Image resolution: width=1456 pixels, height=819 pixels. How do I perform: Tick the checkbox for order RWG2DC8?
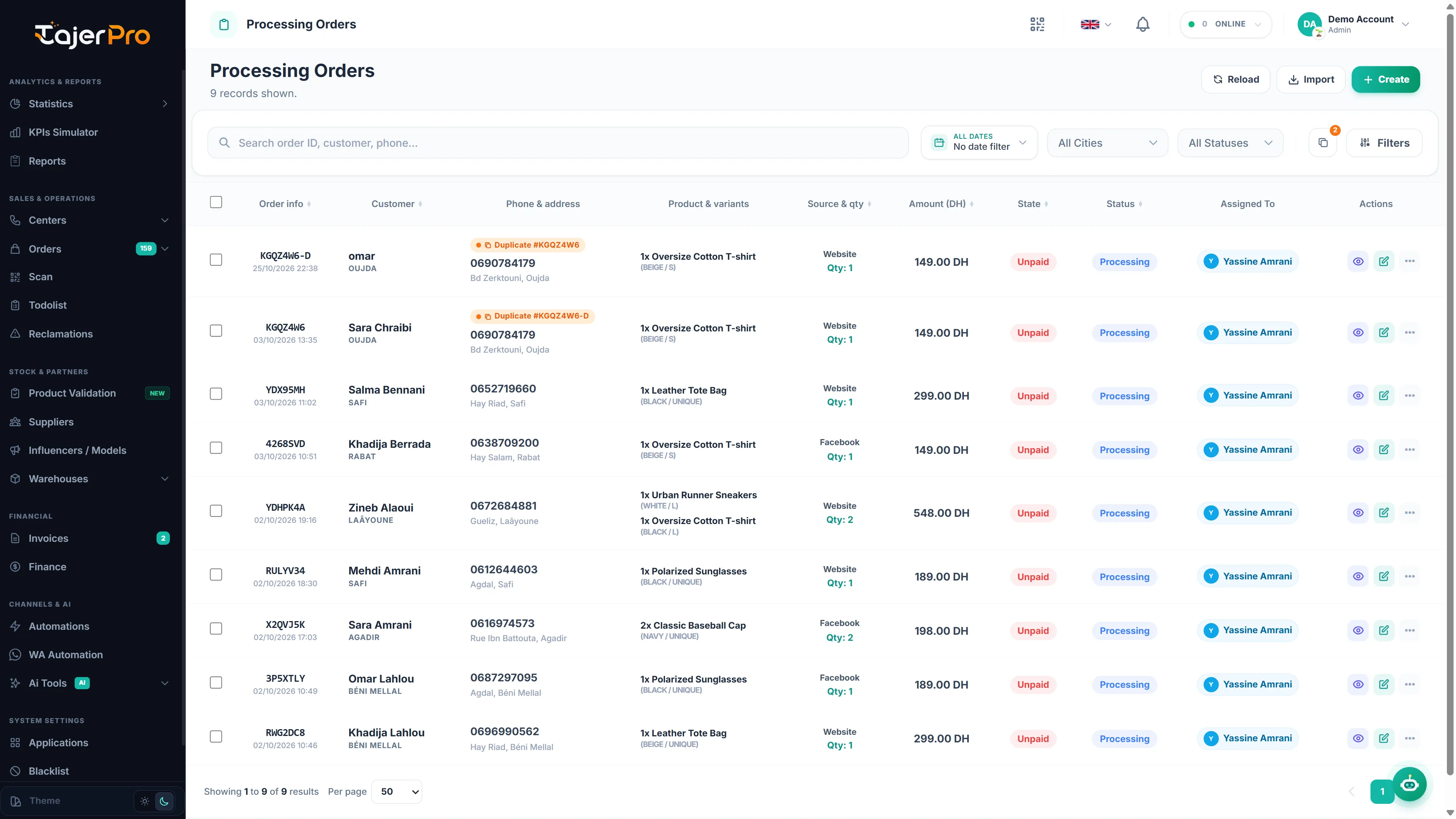216,736
